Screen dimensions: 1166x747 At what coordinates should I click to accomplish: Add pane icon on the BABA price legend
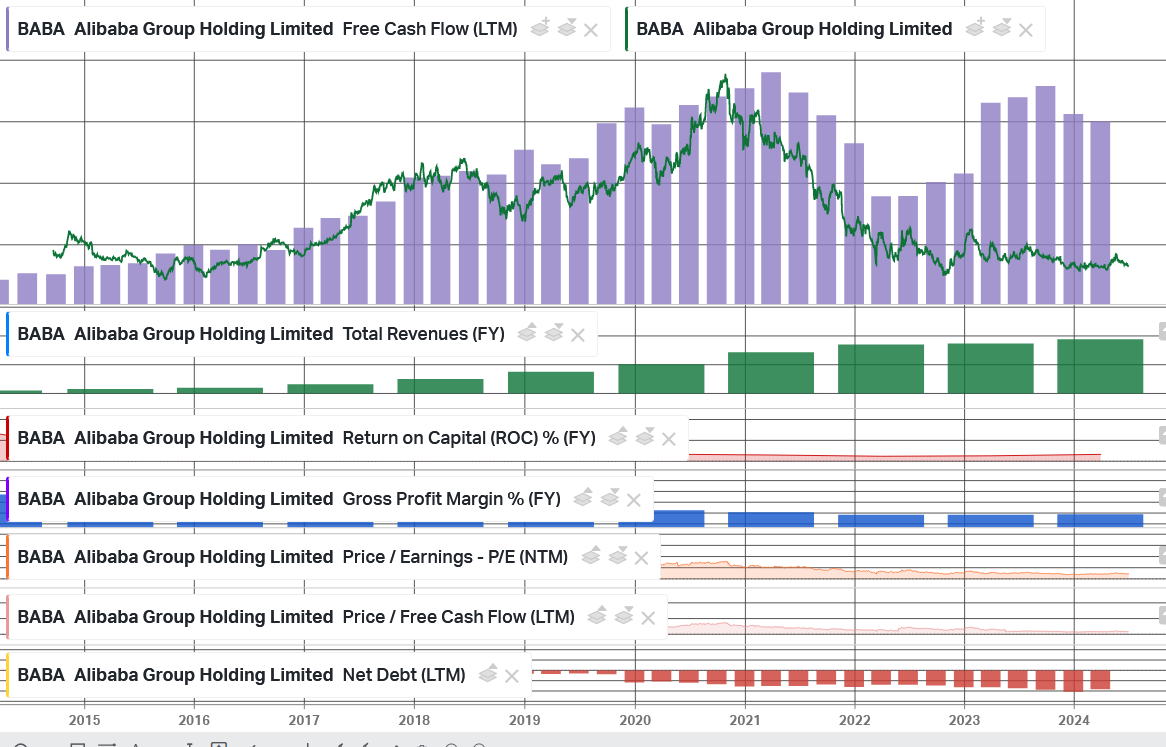pos(975,28)
